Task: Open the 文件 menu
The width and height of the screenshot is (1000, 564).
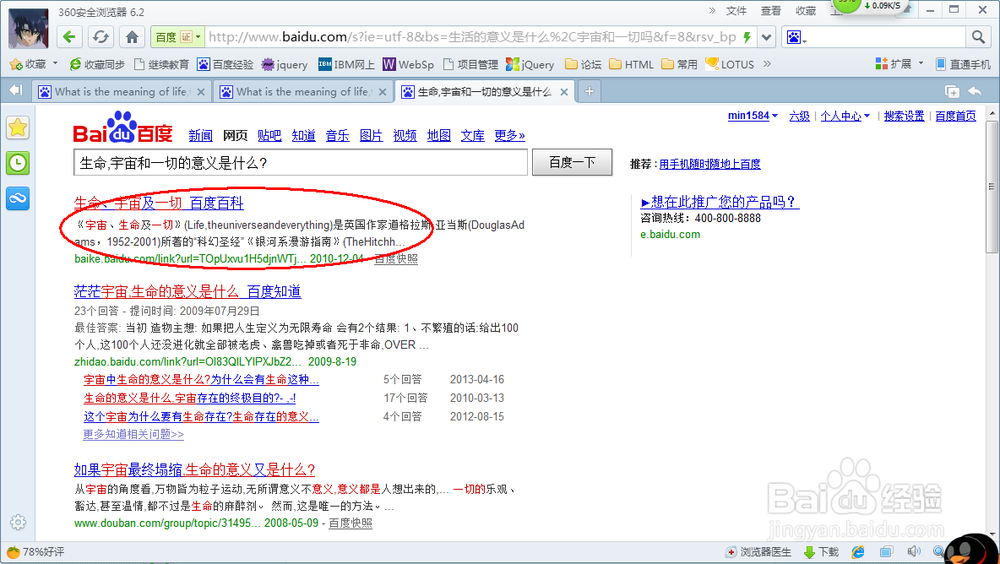Action: pyautogui.click(x=736, y=11)
